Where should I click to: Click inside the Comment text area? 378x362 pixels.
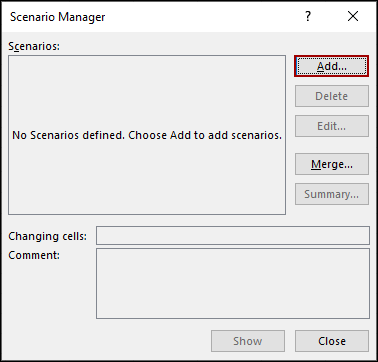[x=233, y=283]
